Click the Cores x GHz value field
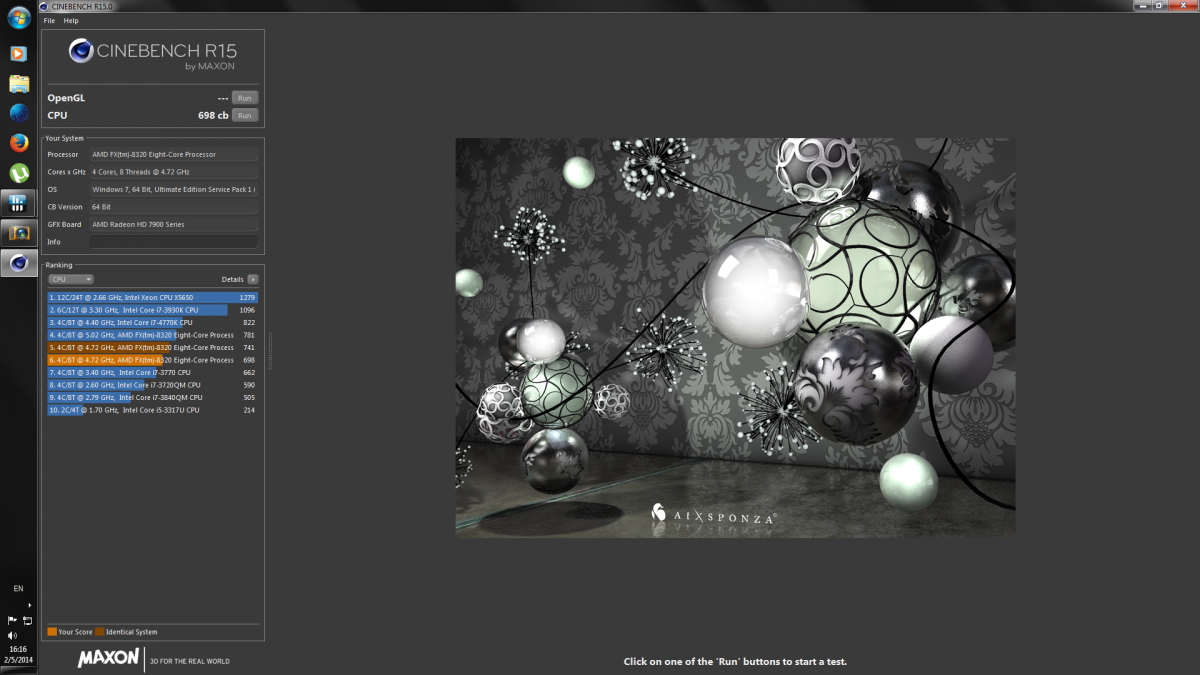Viewport: 1200px width, 675px height. 173,172
